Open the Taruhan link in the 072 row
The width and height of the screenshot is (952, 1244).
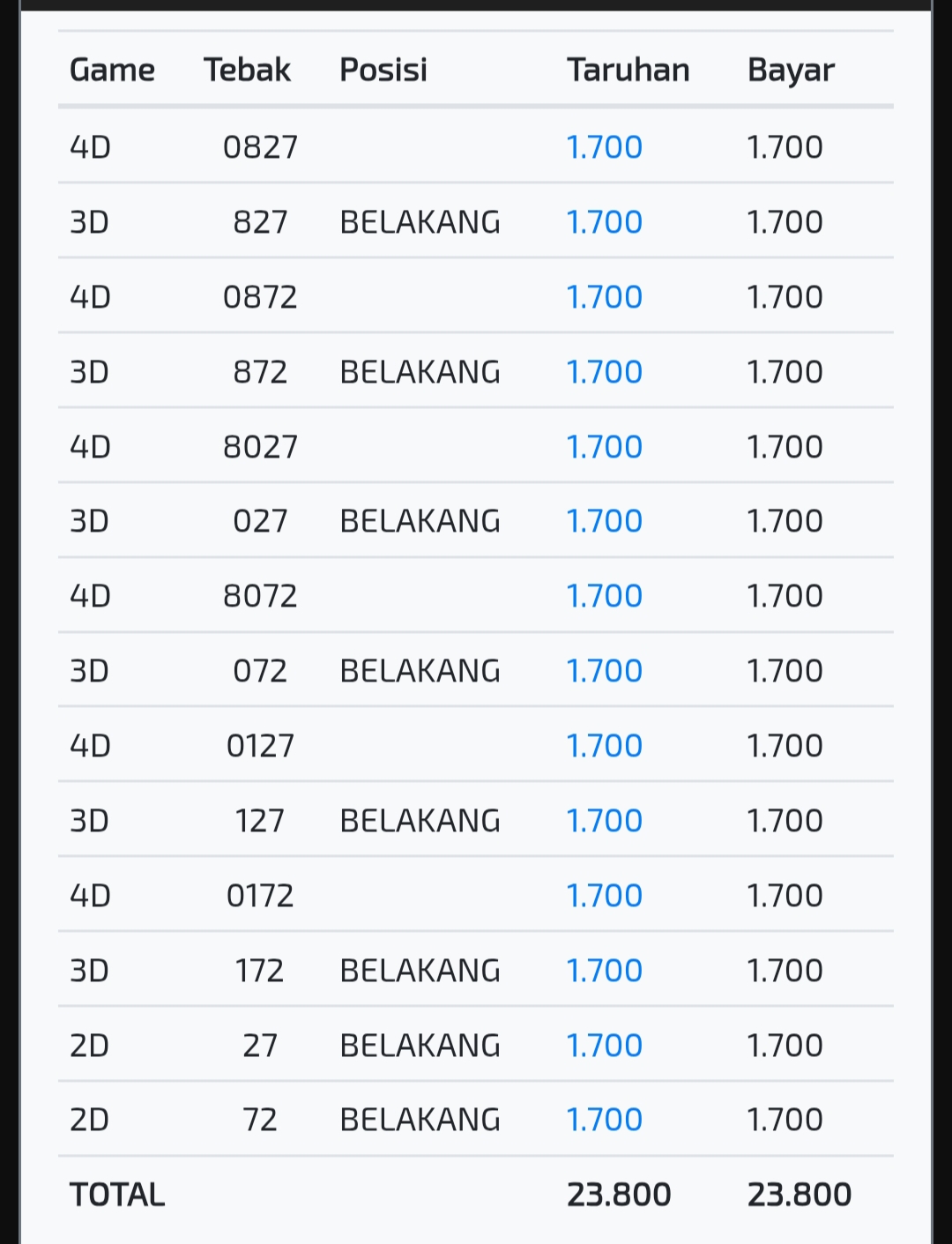pos(604,671)
